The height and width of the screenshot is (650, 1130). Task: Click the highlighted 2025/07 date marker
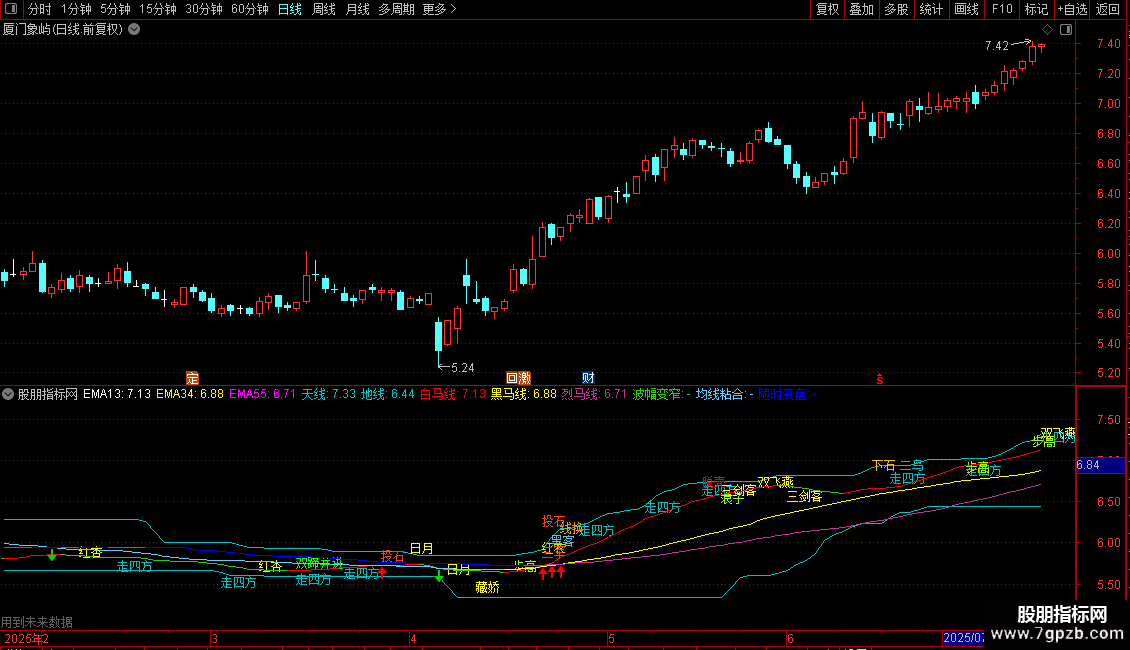[x=964, y=638]
